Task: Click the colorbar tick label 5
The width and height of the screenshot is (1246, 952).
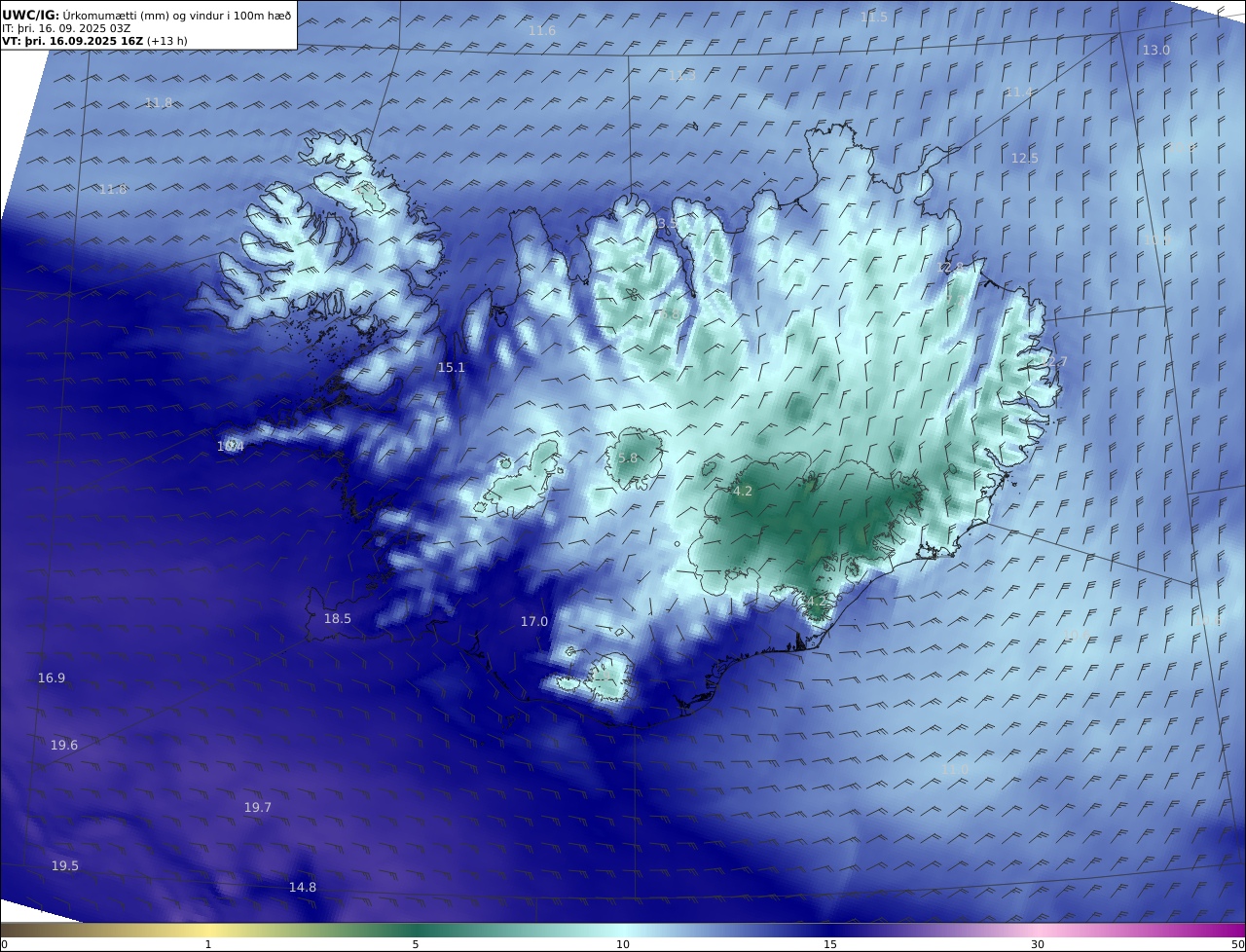Action: 416,945
